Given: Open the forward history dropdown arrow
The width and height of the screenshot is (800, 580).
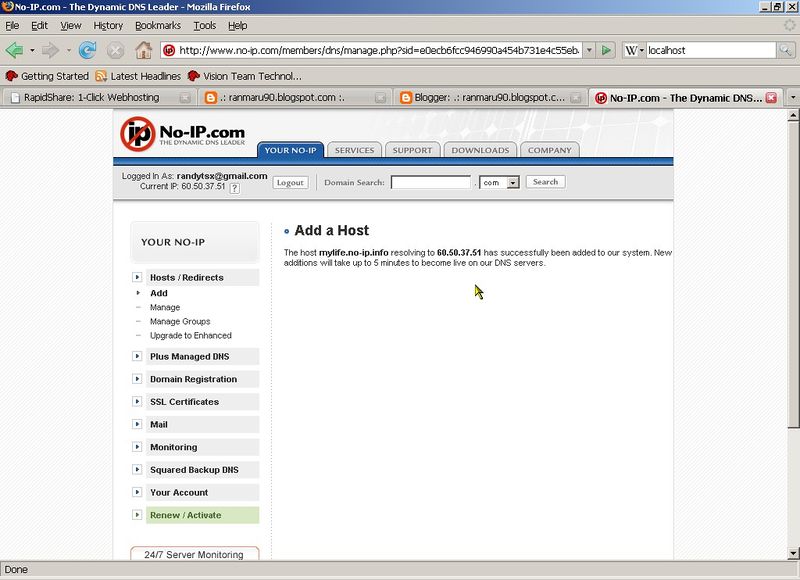Looking at the screenshot, I should click(x=68, y=50).
